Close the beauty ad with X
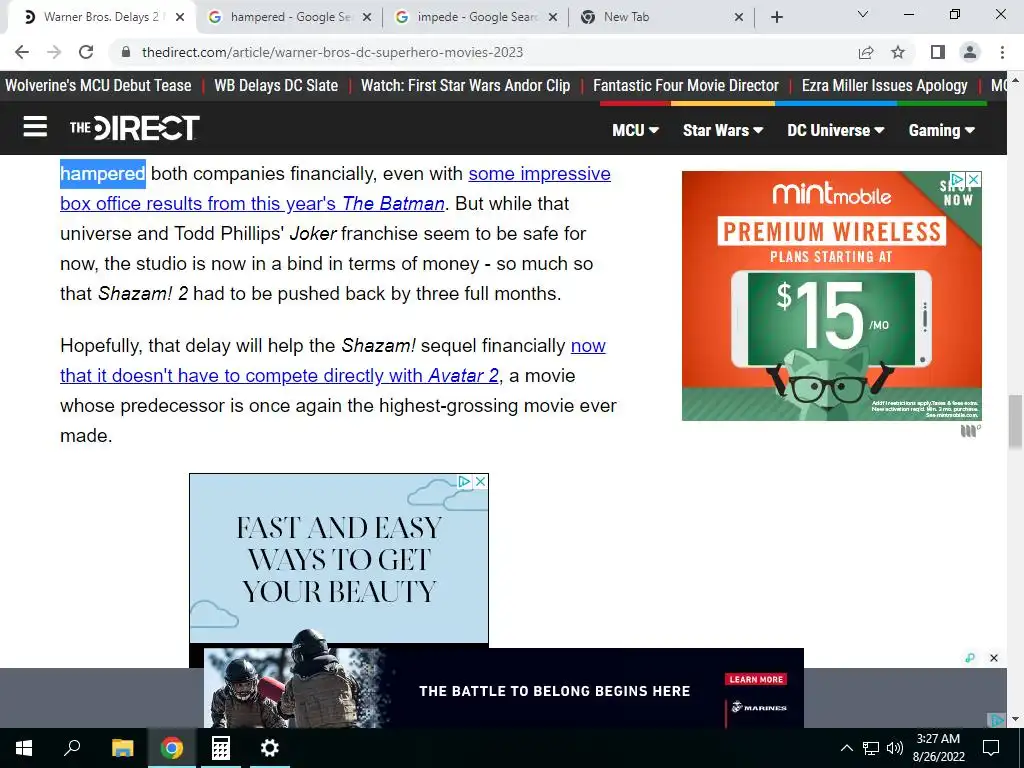Image resolution: width=1024 pixels, height=768 pixels. 480,481
